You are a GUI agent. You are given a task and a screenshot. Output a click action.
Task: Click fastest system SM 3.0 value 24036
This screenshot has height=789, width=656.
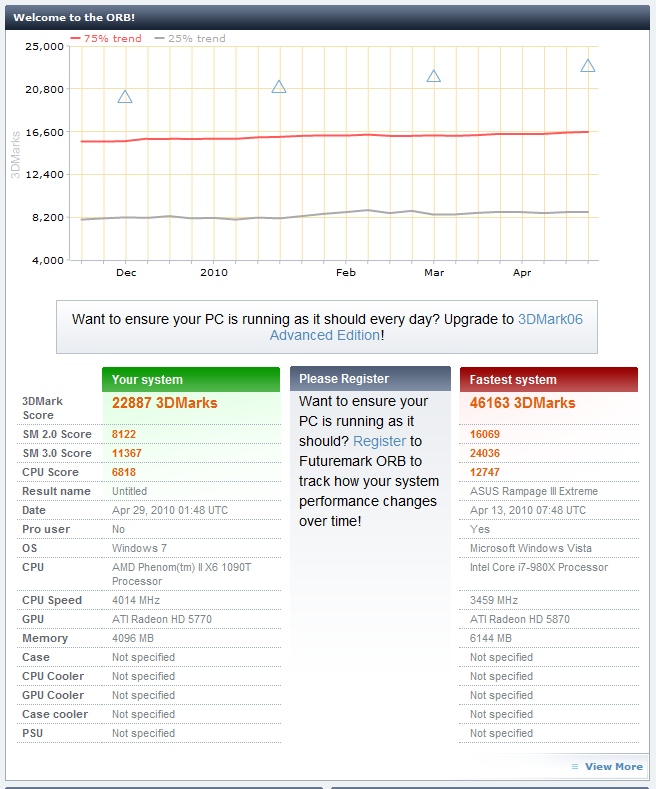click(485, 453)
